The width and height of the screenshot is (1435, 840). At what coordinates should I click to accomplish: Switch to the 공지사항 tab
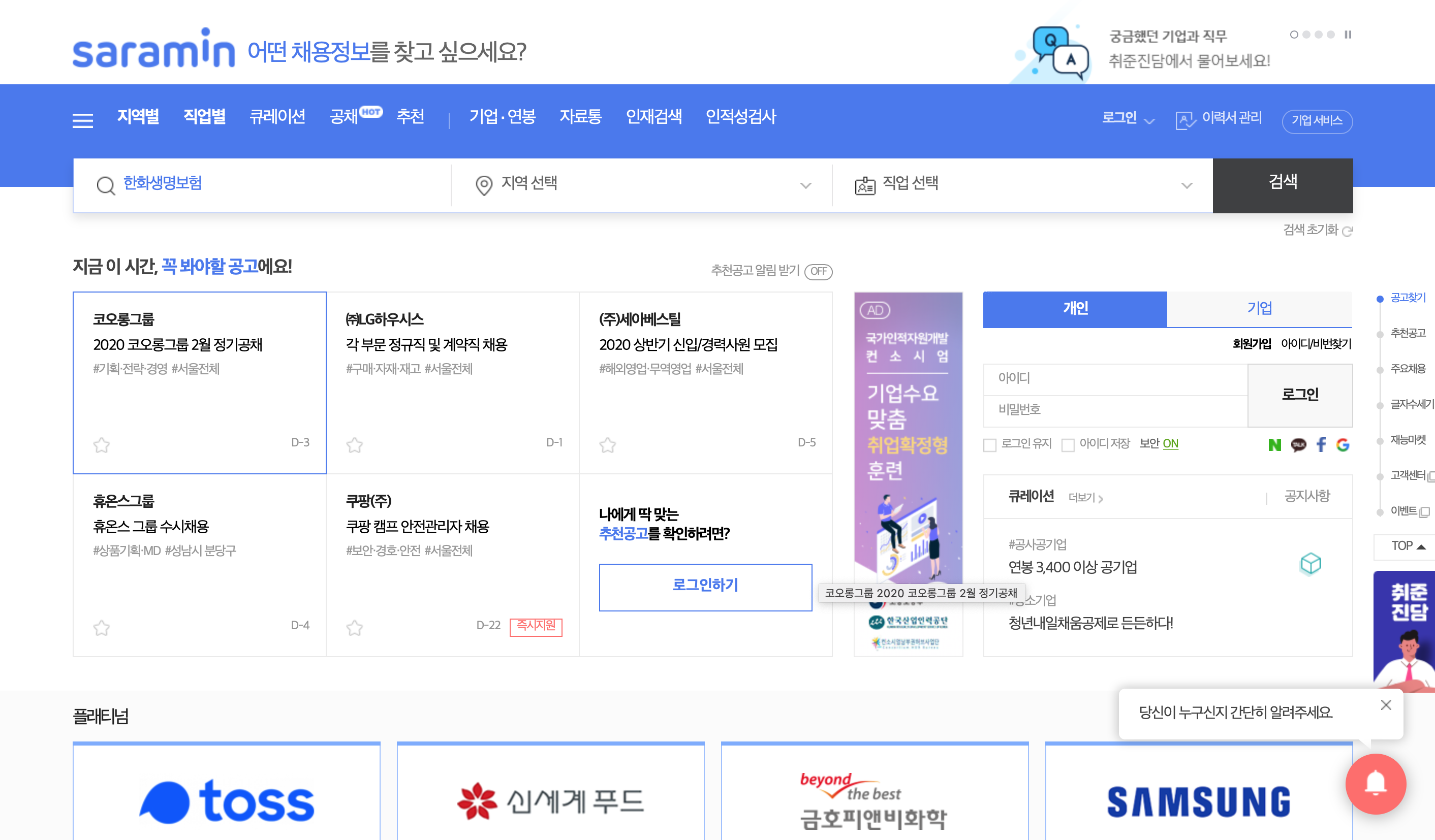(1307, 496)
